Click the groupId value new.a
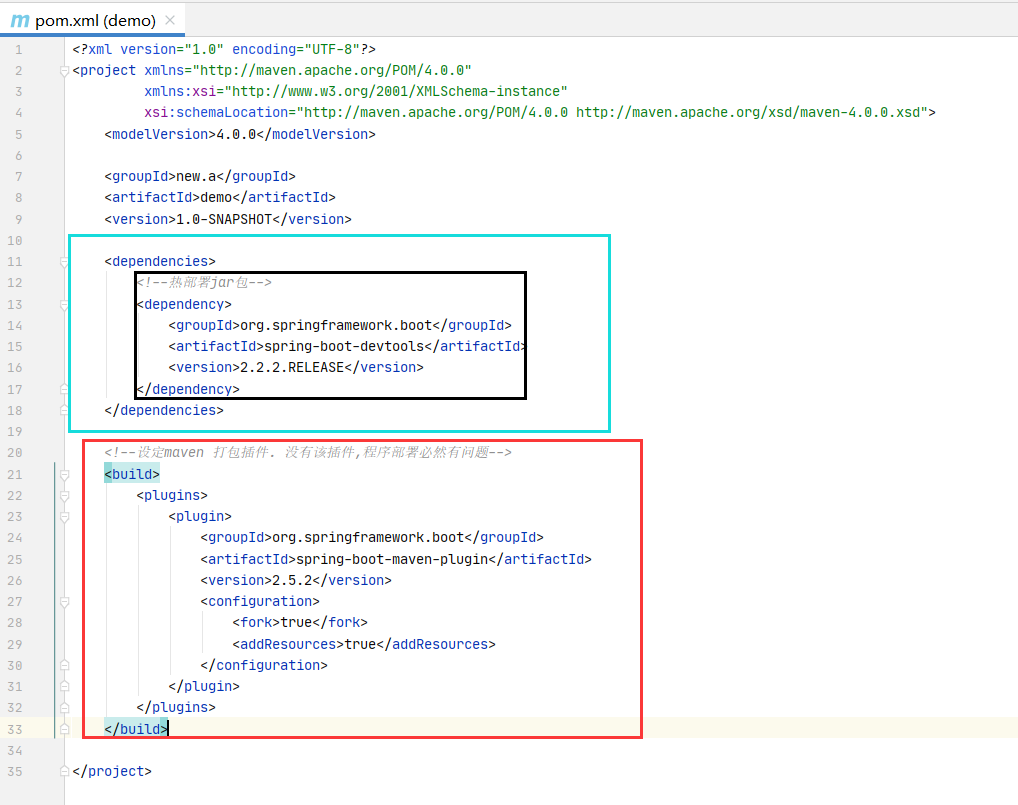Viewport: 1018px width, 805px height. [196, 177]
